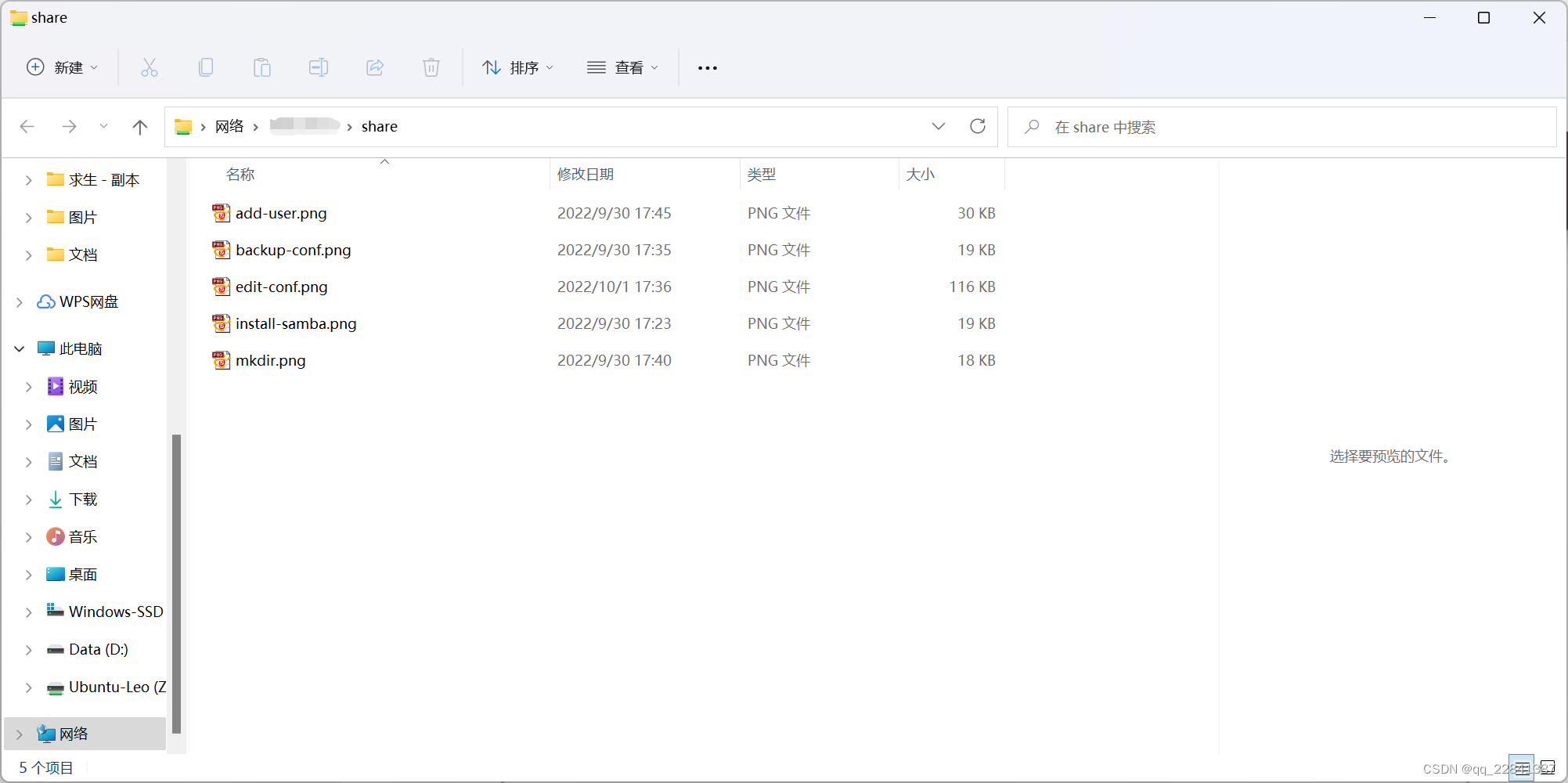Click share in the breadcrumb path
The height and width of the screenshot is (783, 1568).
click(380, 126)
